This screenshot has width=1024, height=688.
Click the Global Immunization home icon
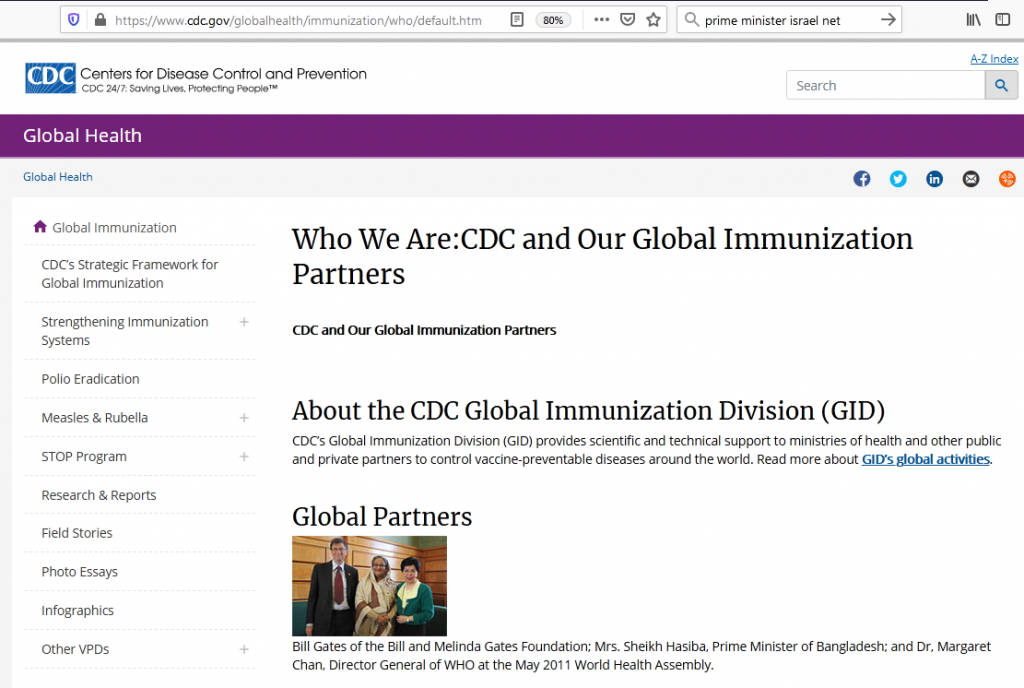point(40,227)
